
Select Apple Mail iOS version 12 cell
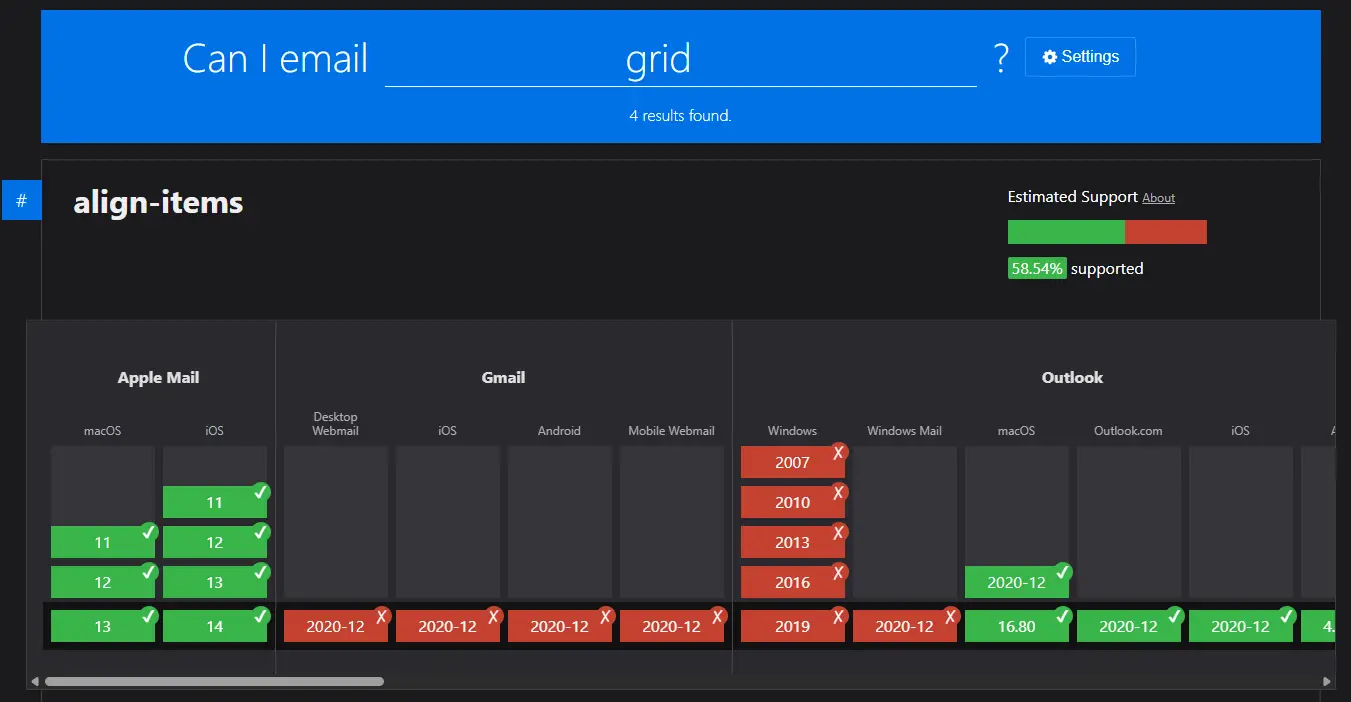215,542
